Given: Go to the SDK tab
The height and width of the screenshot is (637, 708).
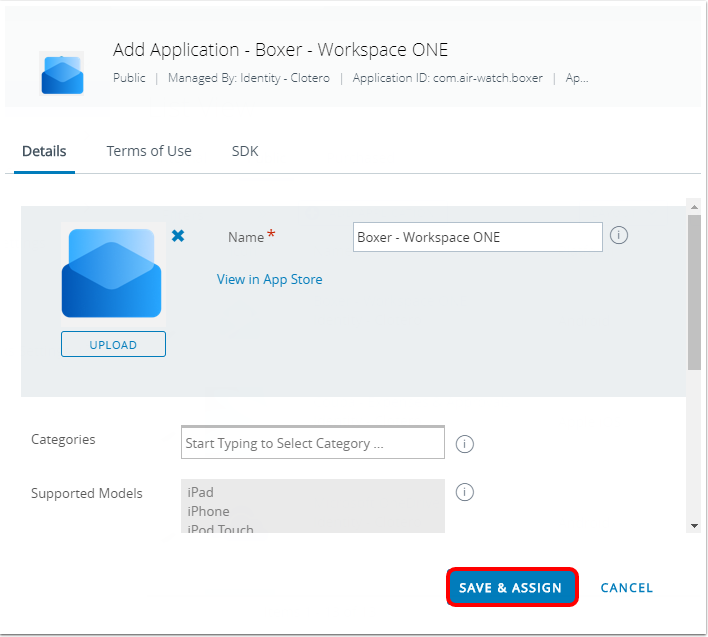Looking at the screenshot, I should point(245,151).
